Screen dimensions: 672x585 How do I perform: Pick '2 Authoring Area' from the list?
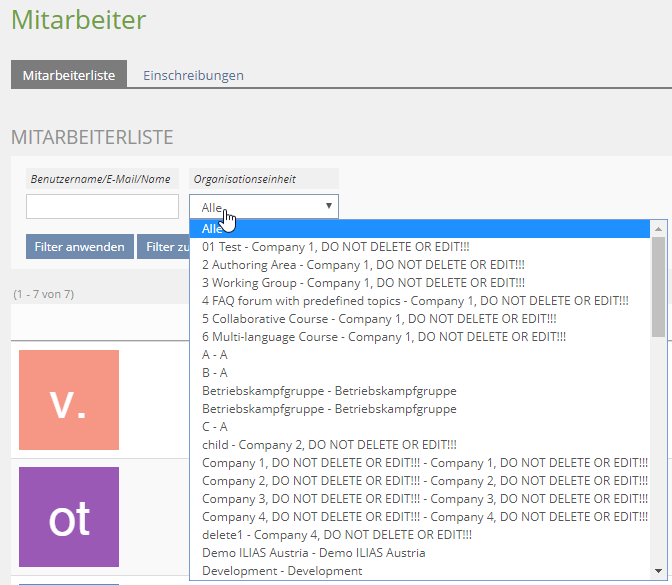click(x=363, y=264)
